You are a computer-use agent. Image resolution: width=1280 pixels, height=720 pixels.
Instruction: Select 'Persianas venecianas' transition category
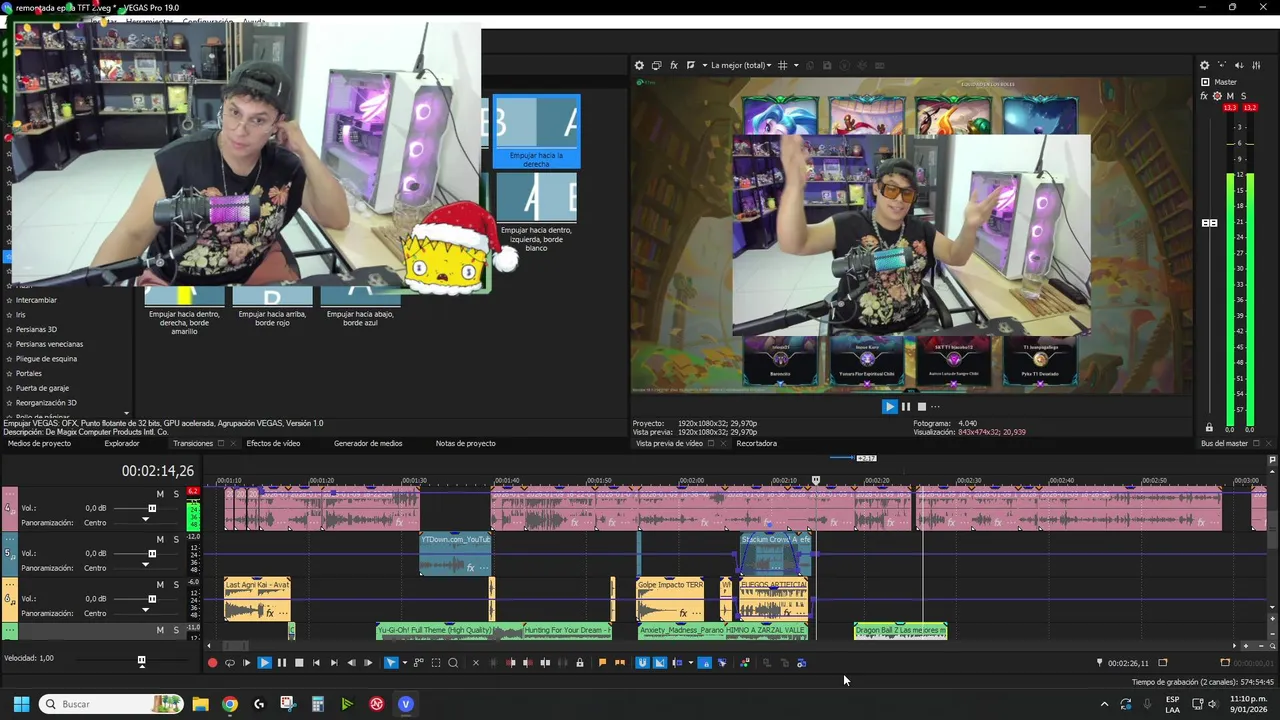49,344
